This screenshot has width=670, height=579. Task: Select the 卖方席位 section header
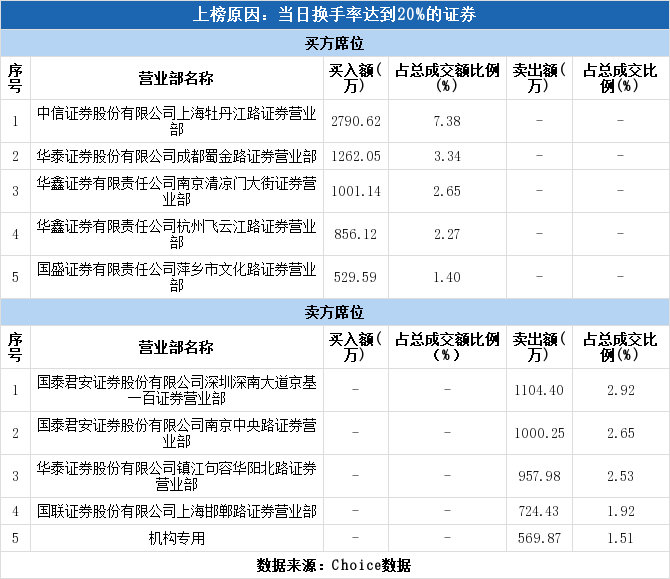334,312
